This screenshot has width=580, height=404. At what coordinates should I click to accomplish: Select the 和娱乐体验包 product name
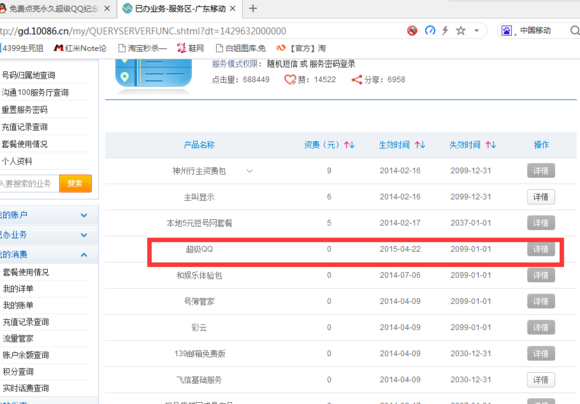[199, 275]
